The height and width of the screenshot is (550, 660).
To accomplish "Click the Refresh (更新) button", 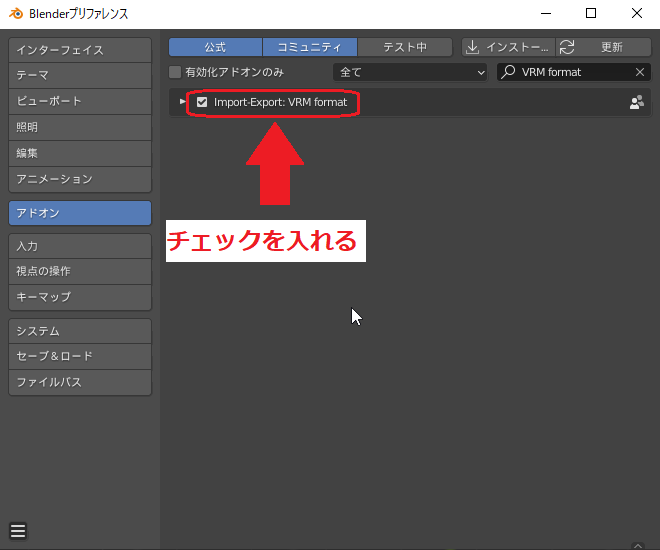I will [604, 47].
